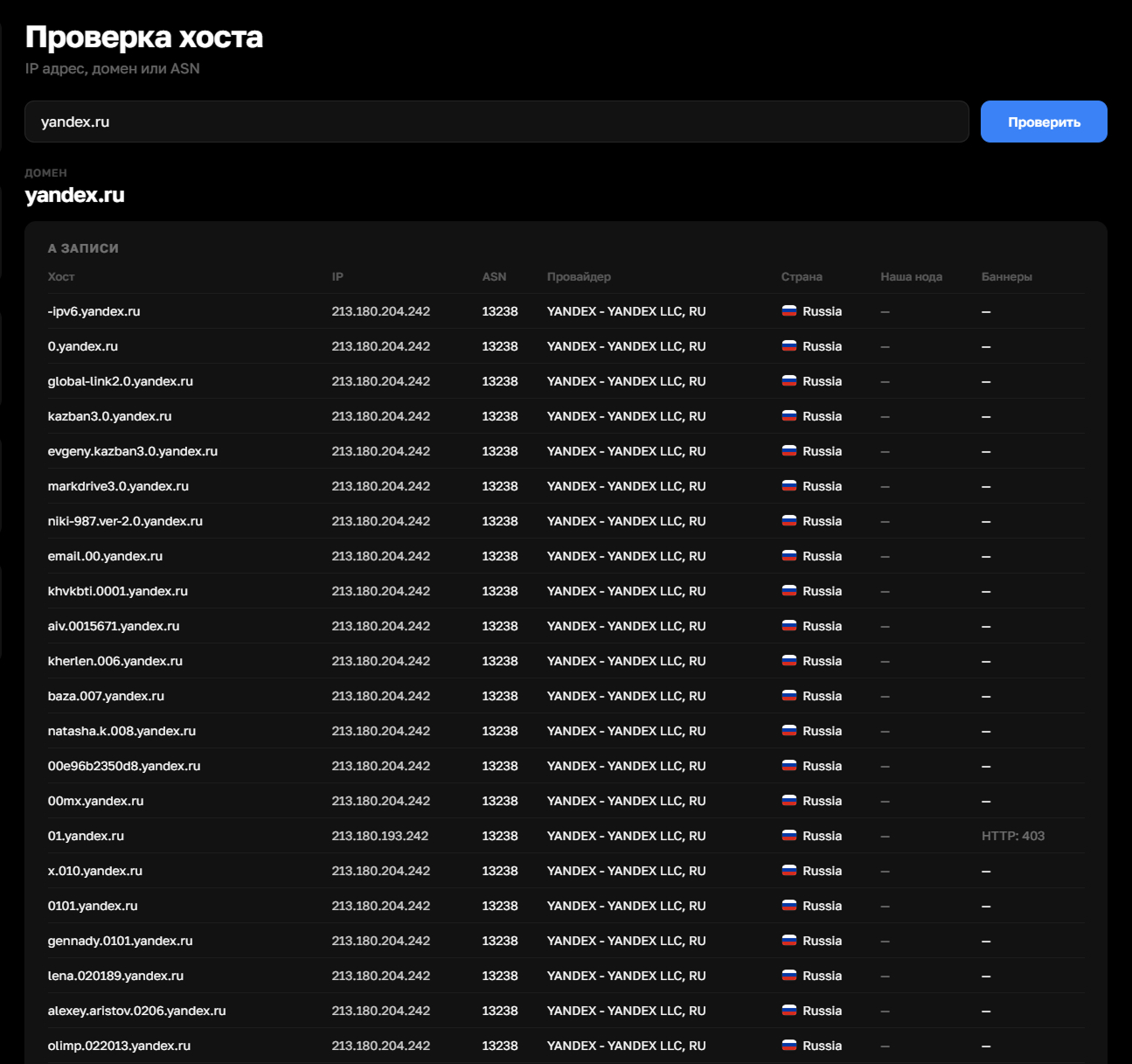
Task: Click Russian flag in 00mx.yandex.ru row
Action: pyautogui.click(x=789, y=801)
